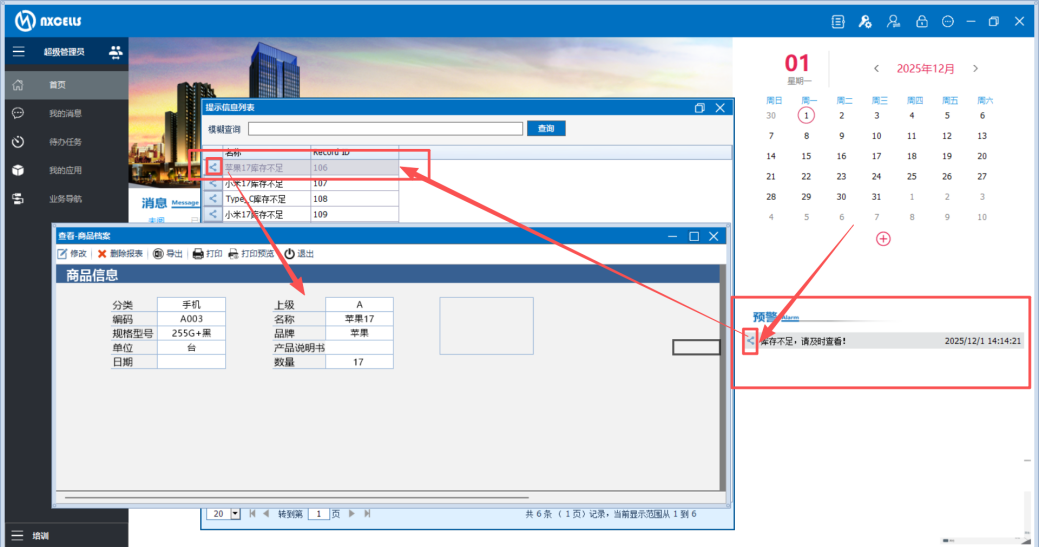Open 打印预览 print preview
Image resolution: width=1040 pixels, height=547 pixels.
[234, 254]
